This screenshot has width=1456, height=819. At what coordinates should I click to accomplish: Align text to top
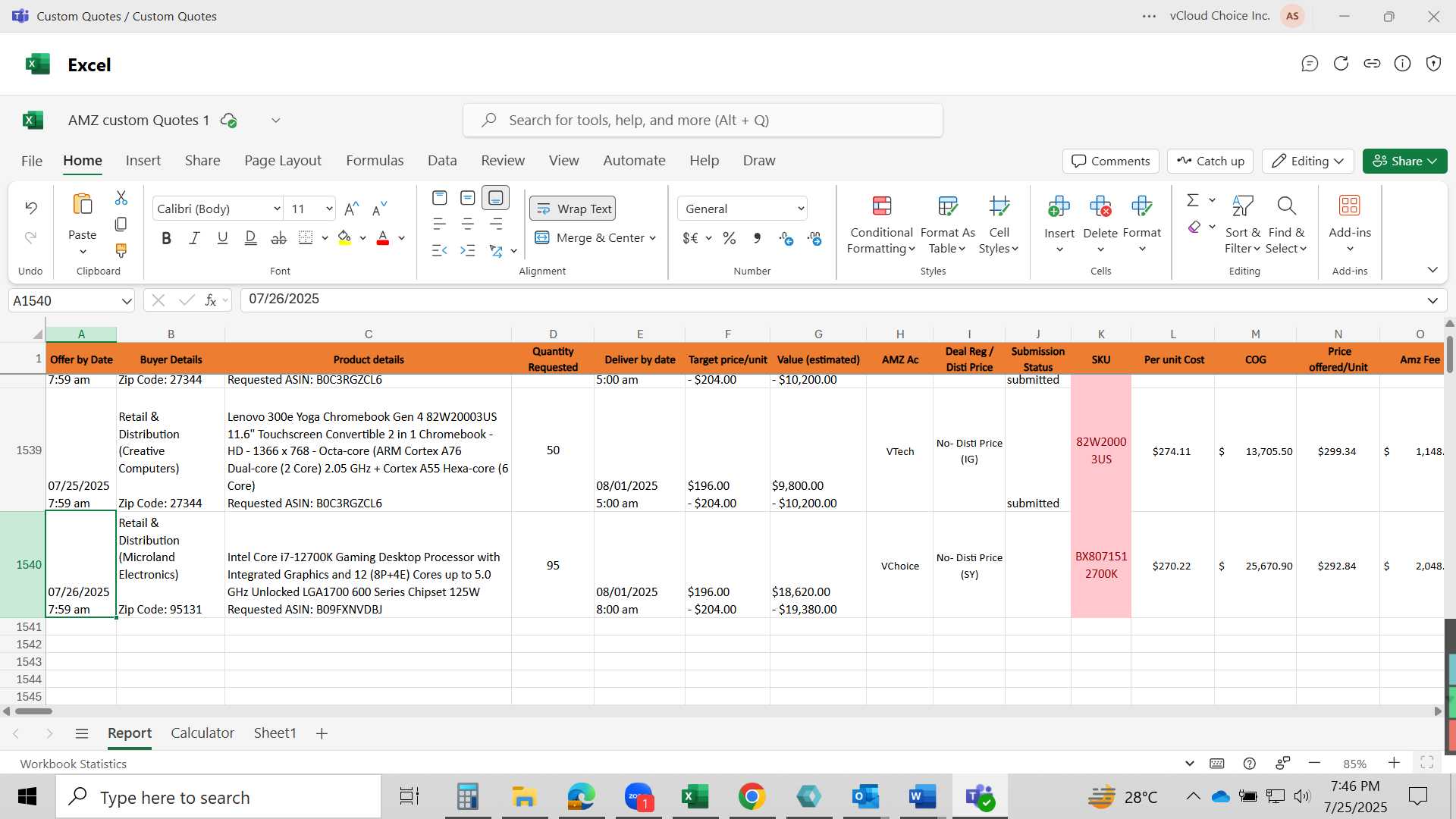440,198
